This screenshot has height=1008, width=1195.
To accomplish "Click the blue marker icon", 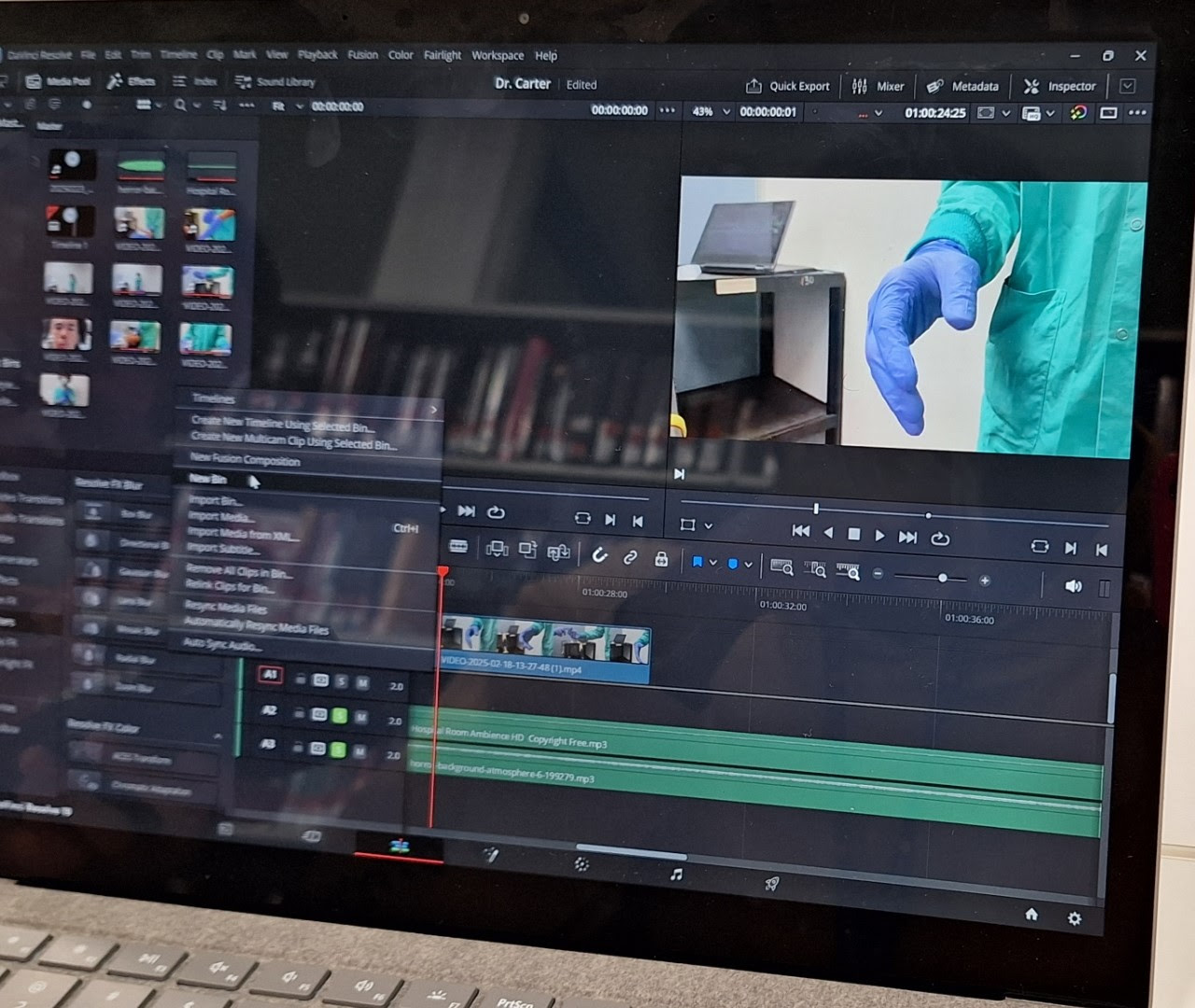I will tap(732, 564).
